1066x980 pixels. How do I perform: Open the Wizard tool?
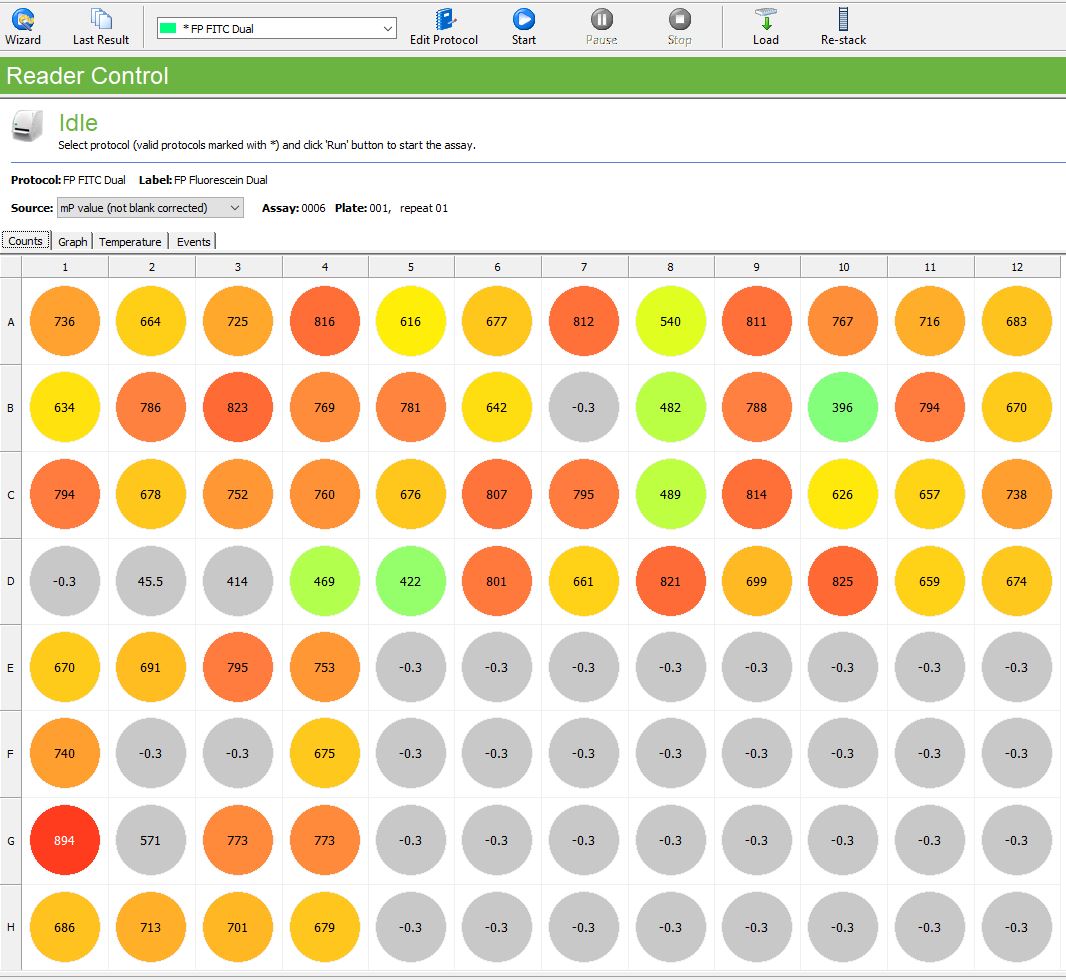coord(23,26)
